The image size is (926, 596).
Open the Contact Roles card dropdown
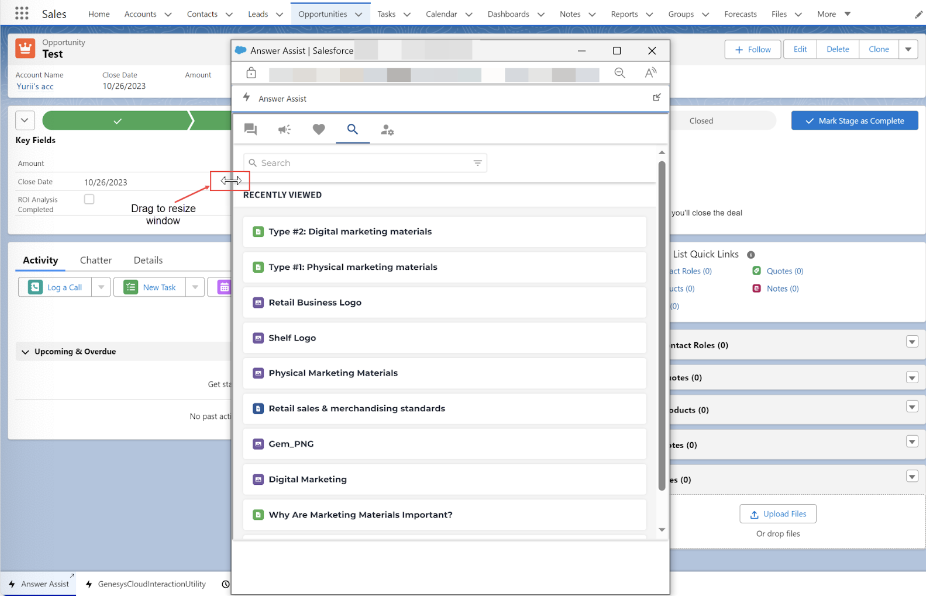pyautogui.click(x=912, y=341)
